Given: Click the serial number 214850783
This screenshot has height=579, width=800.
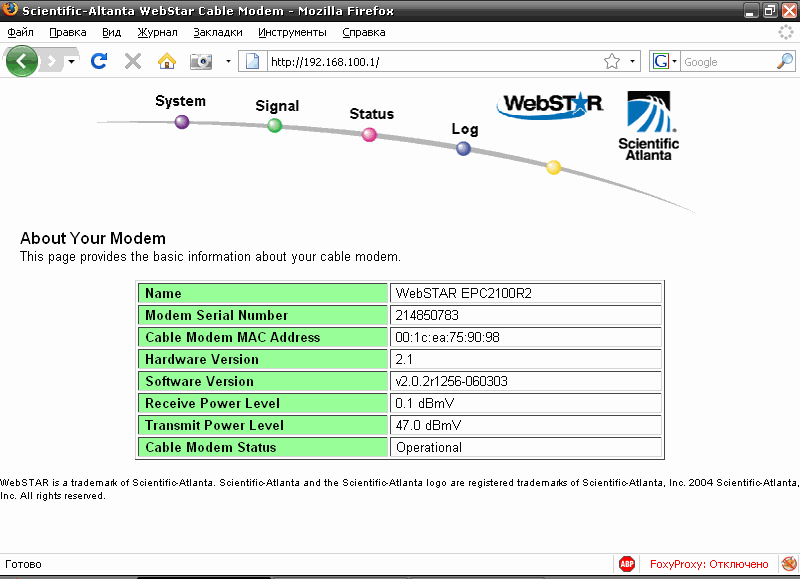Looking at the screenshot, I should (427, 315).
